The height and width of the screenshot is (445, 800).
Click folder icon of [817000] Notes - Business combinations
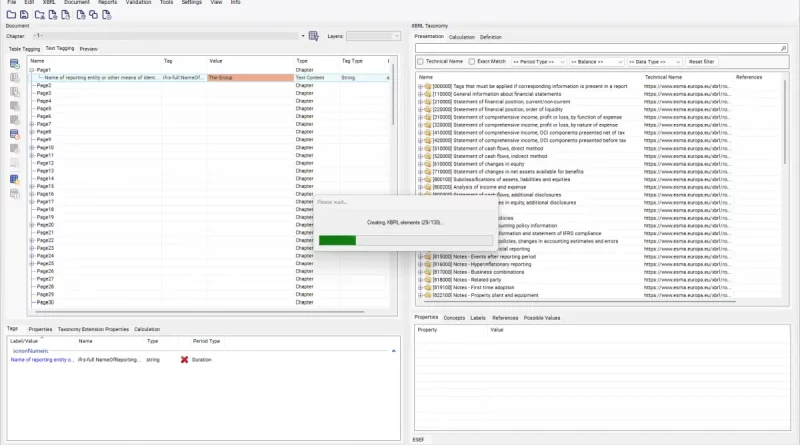pos(428,272)
